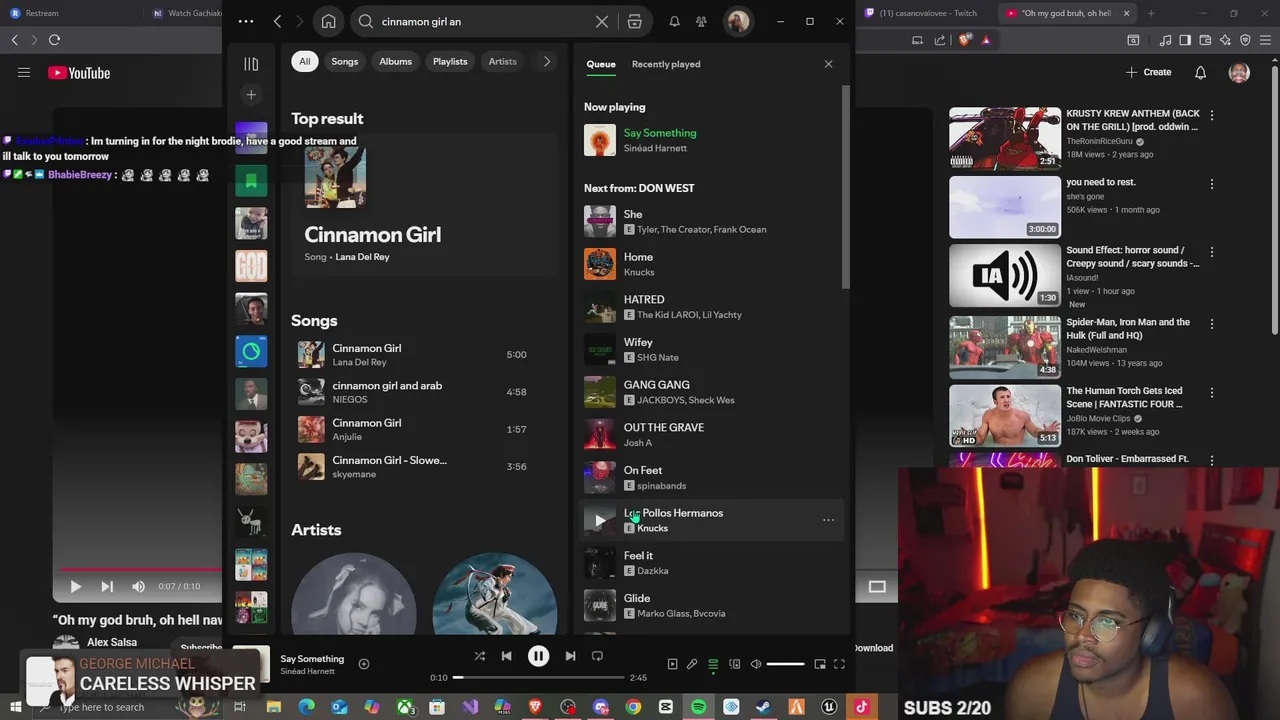1280x720 pixels.
Task: Skip to the next track in Spotify
Action: click(570, 656)
